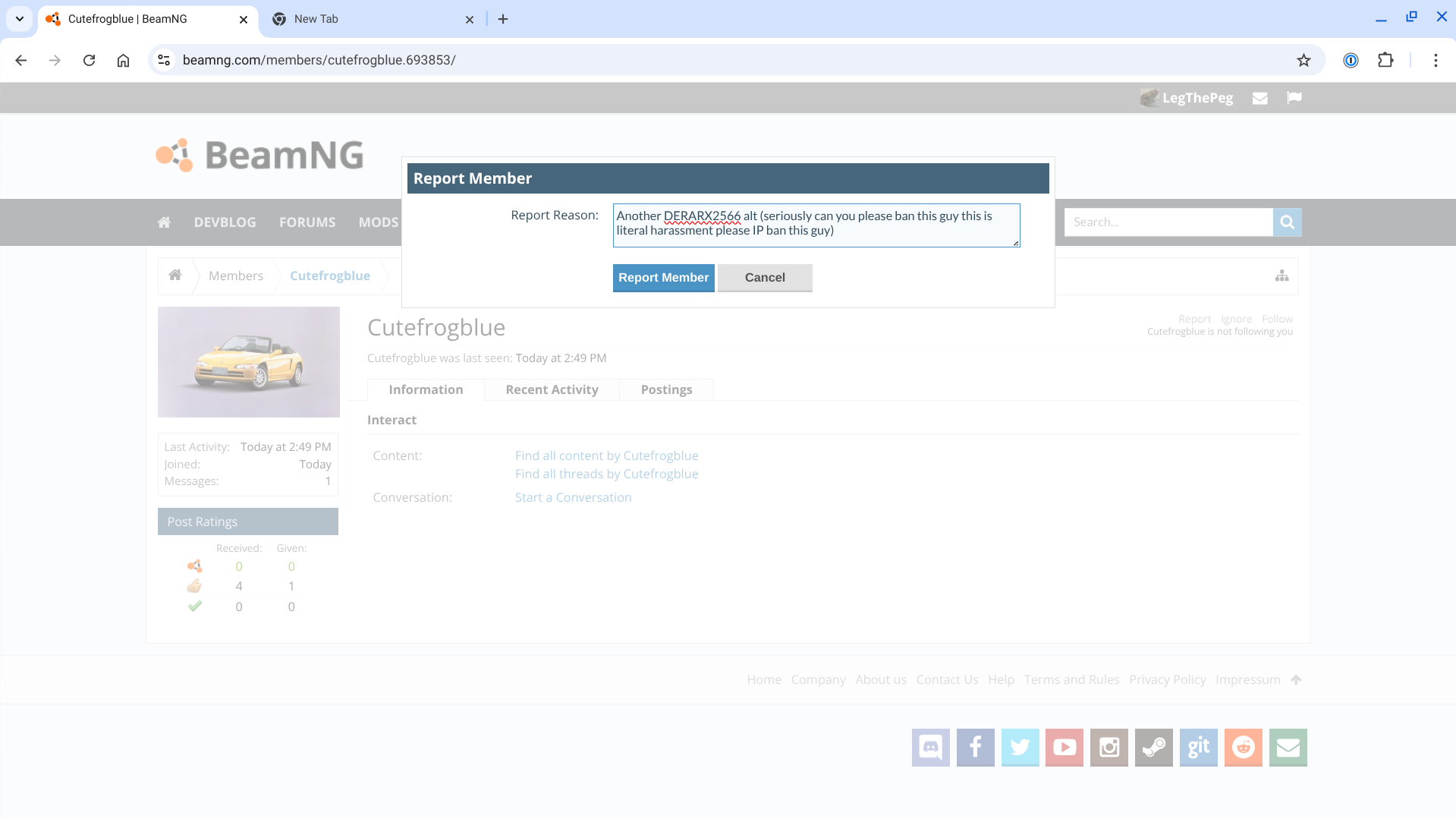Open the footer Company link

[x=818, y=679]
